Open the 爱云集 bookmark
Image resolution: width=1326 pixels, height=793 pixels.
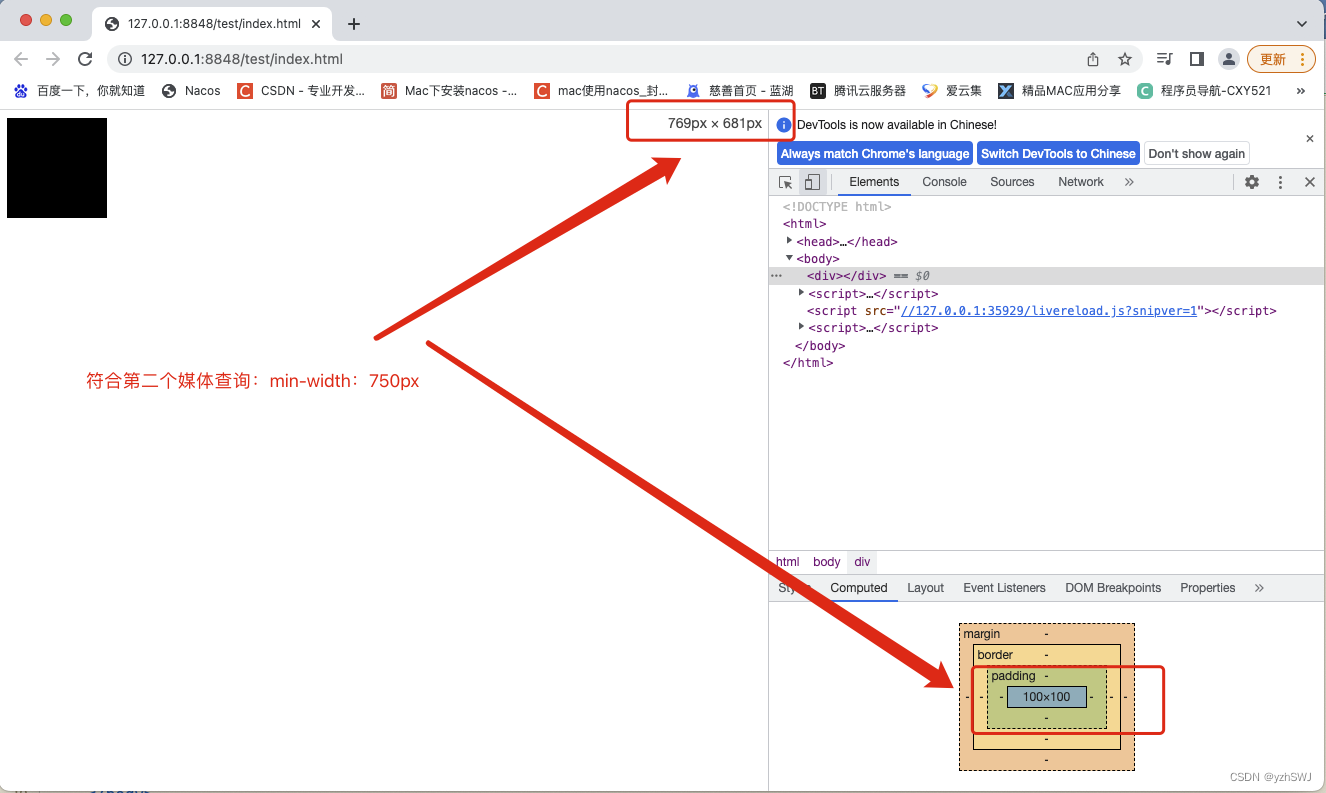952,90
